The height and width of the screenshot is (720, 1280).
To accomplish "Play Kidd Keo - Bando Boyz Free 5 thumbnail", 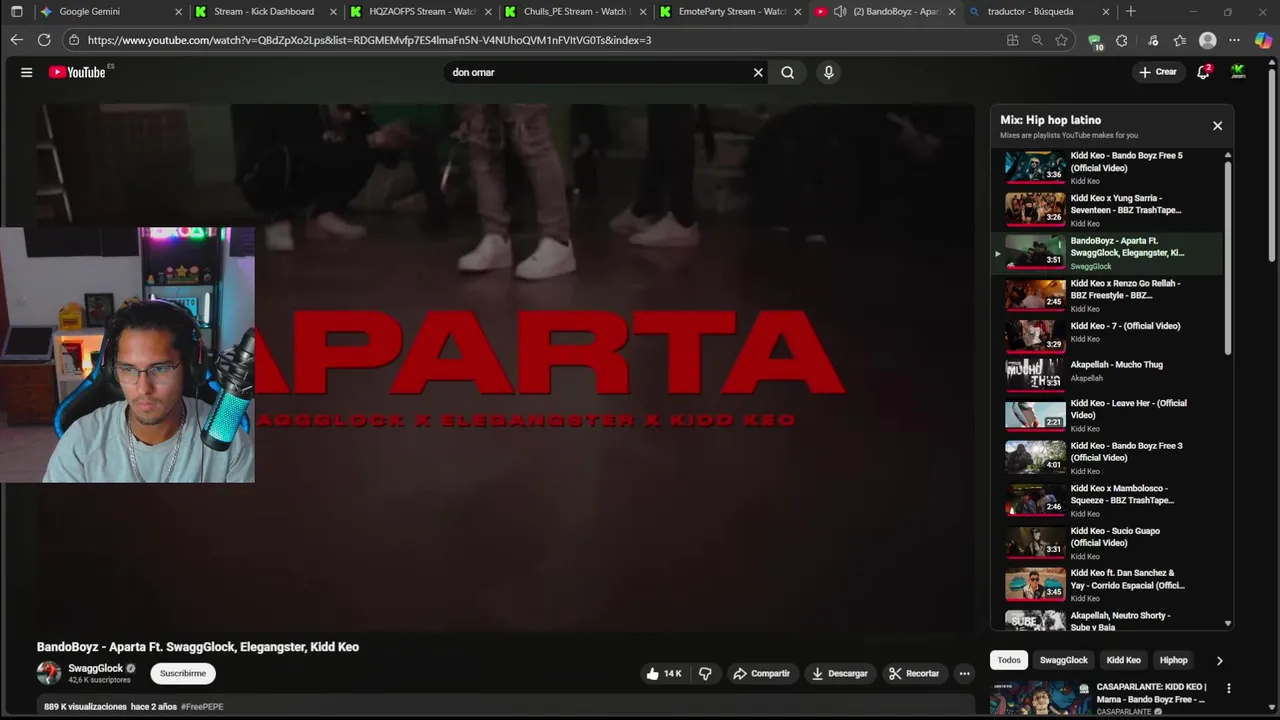I will tap(1035, 167).
